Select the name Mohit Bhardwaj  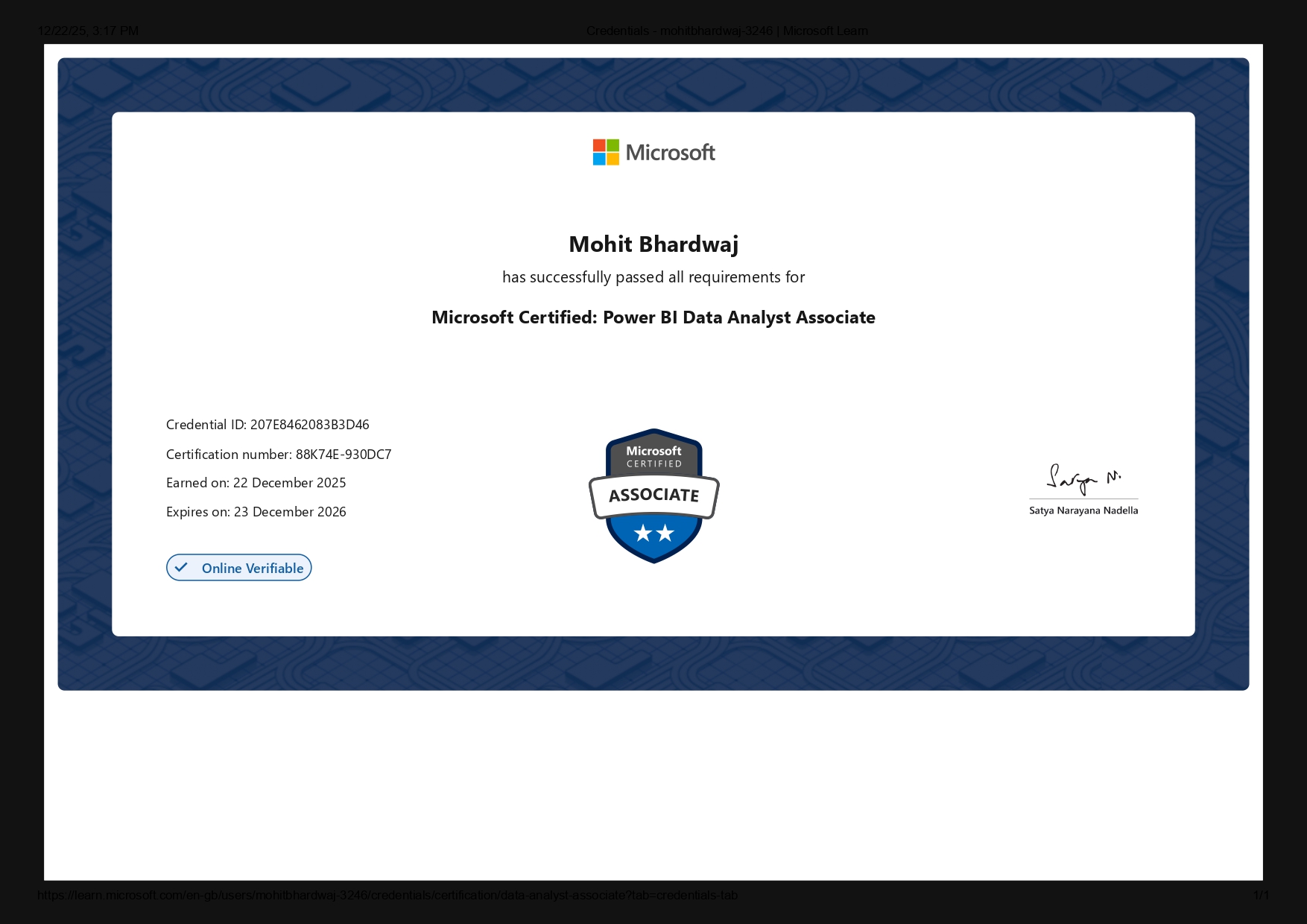(x=653, y=244)
